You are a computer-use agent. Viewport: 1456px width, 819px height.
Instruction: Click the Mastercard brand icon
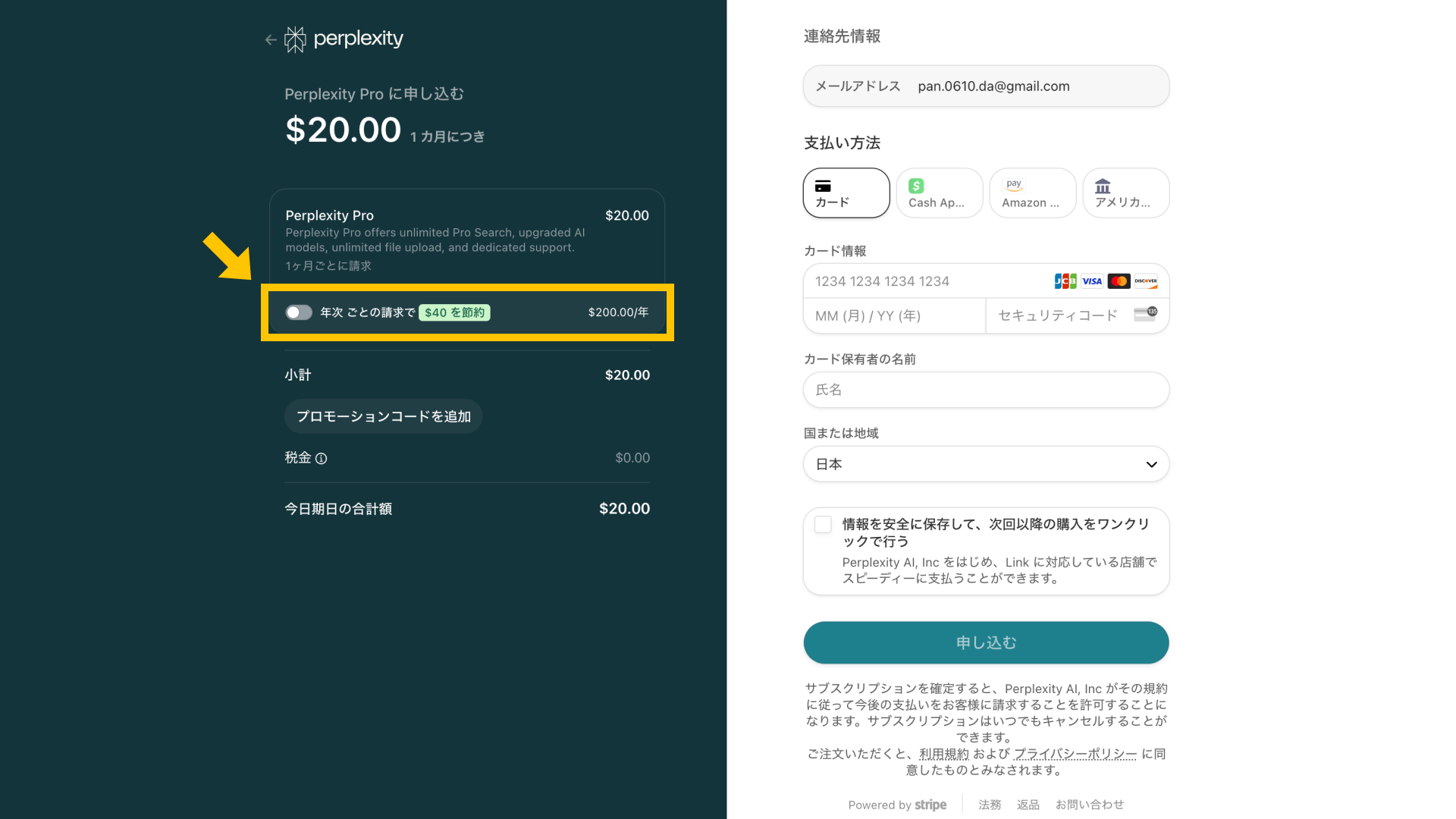pyautogui.click(x=1119, y=281)
